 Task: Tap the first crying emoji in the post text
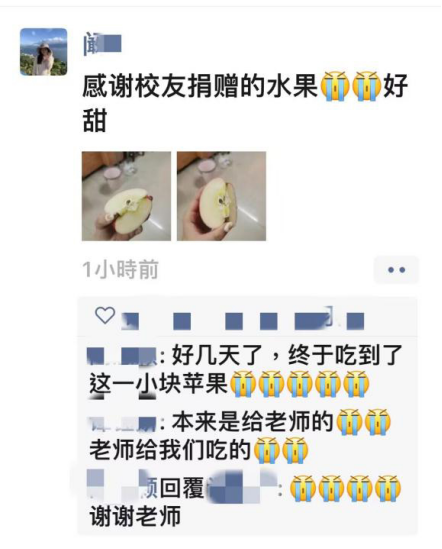(x=336, y=86)
